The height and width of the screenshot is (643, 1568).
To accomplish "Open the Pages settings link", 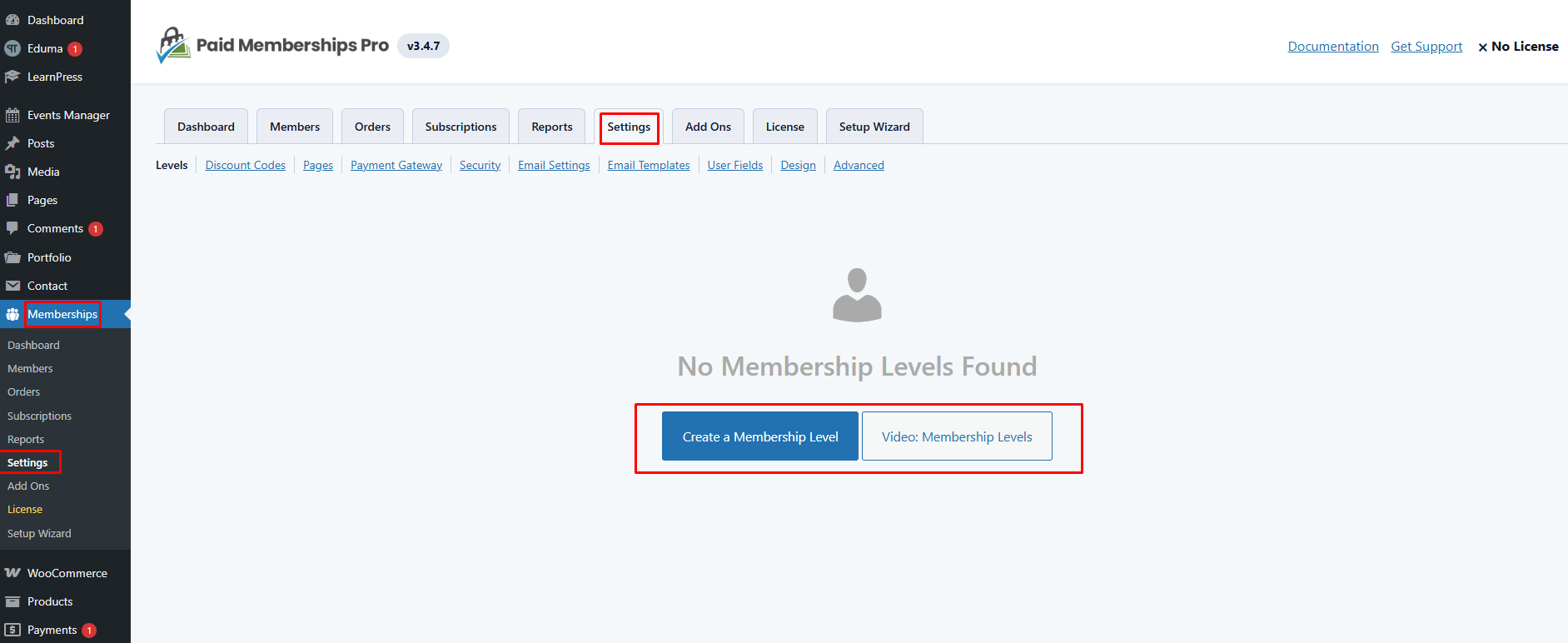I will click(318, 165).
